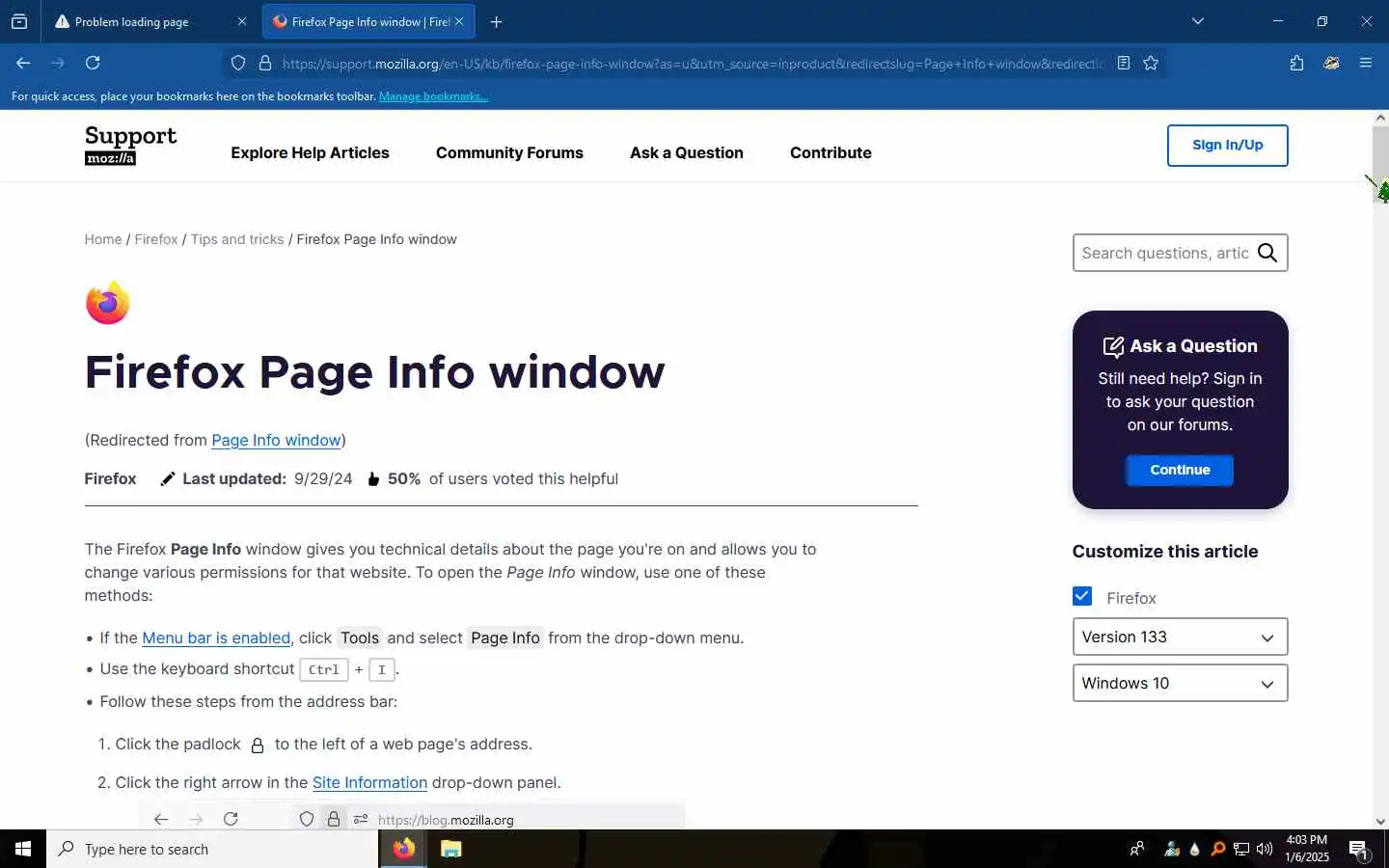Screen dimensions: 1389x868
Task: Open Community Forums menu
Action: coord(509,152)
